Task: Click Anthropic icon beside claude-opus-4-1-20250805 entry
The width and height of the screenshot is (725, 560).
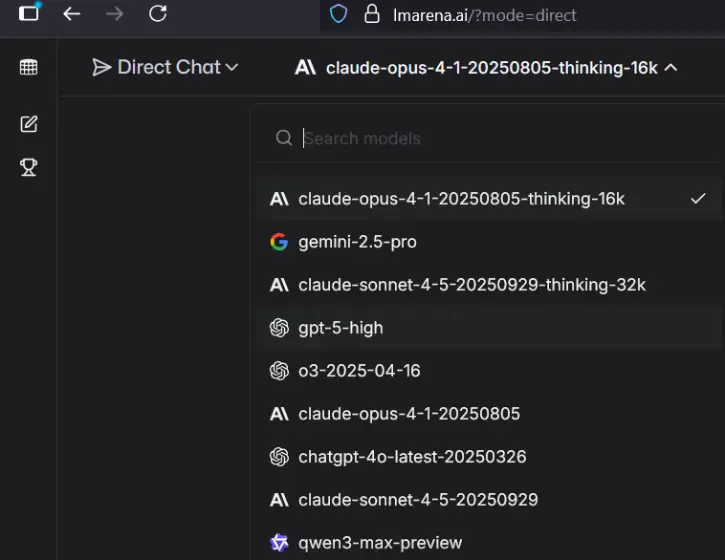Action: point(279,414)
